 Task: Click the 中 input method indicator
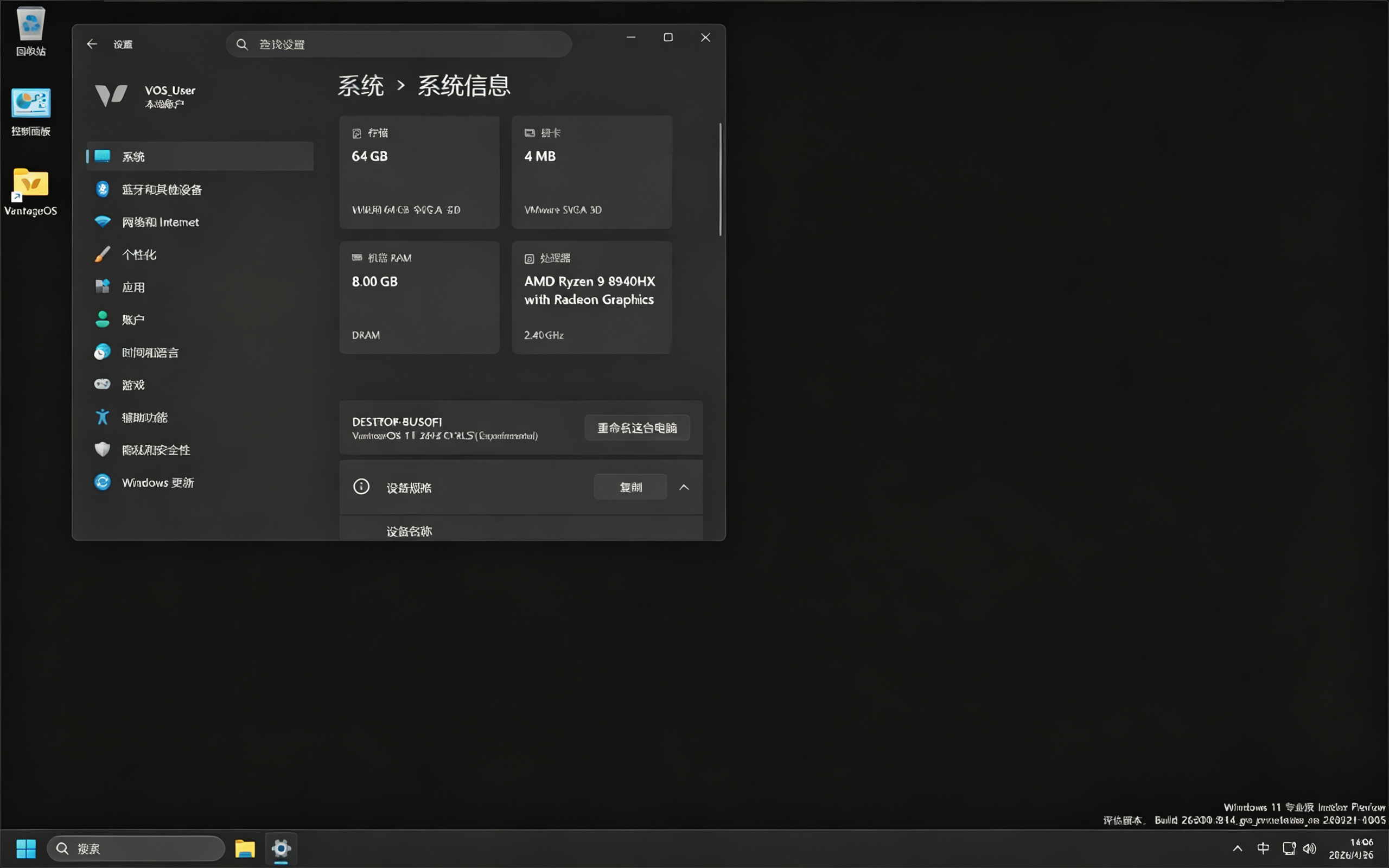point(1263,848)
